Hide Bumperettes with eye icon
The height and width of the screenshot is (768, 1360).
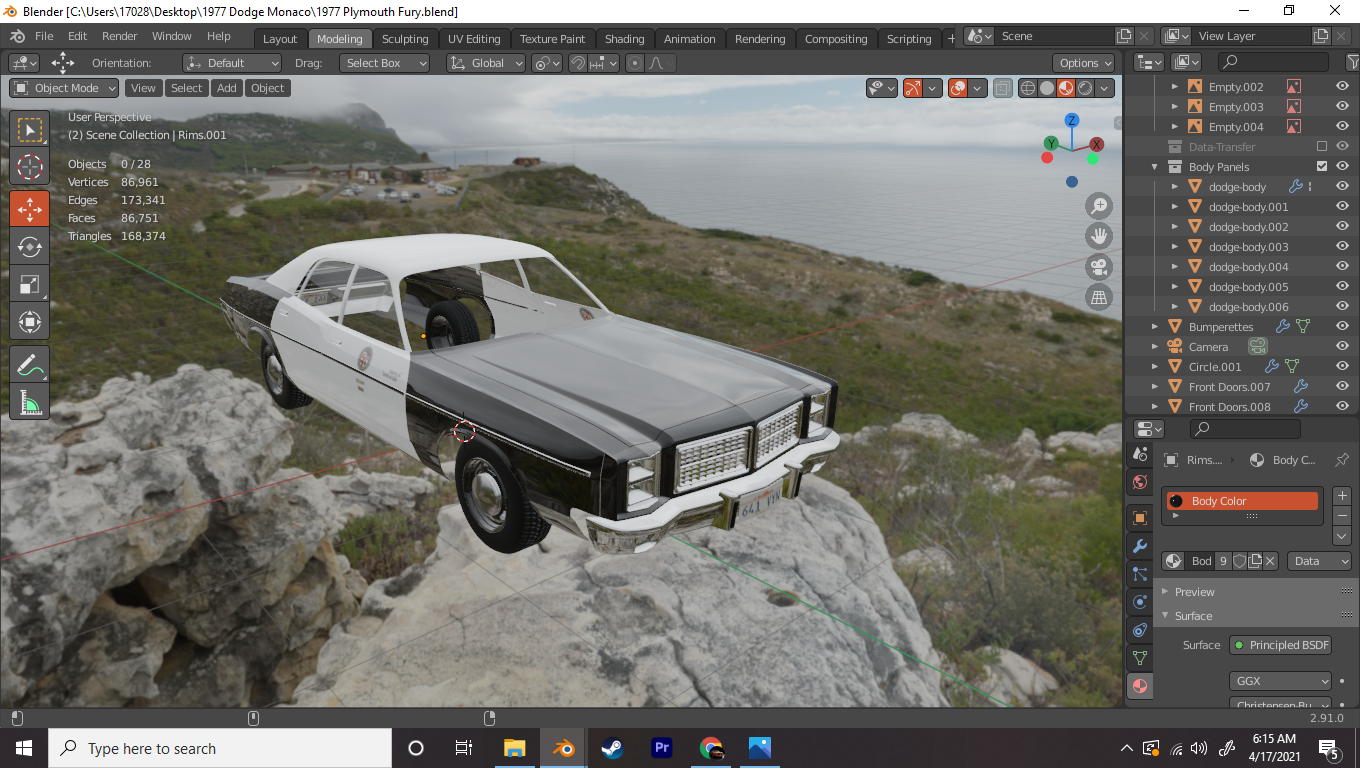(x=1343, y=327)
